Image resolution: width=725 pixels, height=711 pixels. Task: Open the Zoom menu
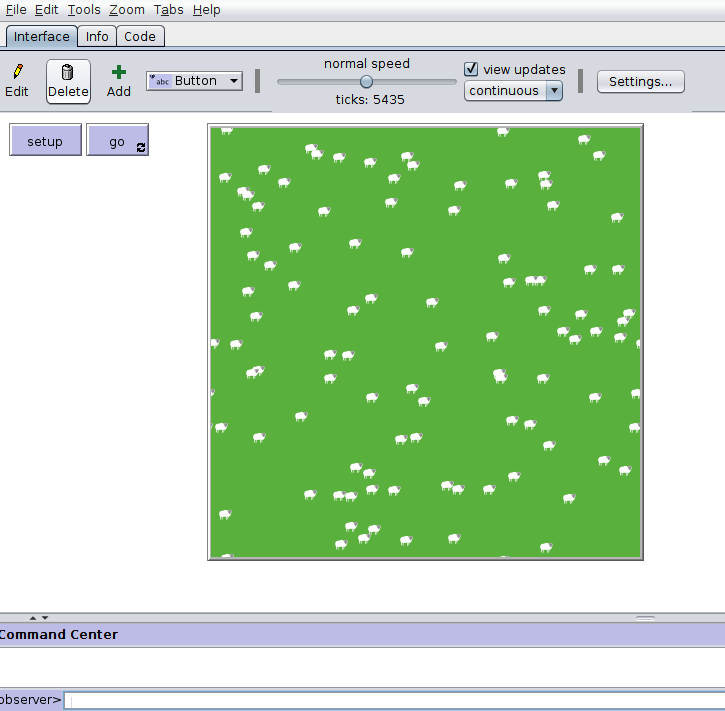[127, 10]
